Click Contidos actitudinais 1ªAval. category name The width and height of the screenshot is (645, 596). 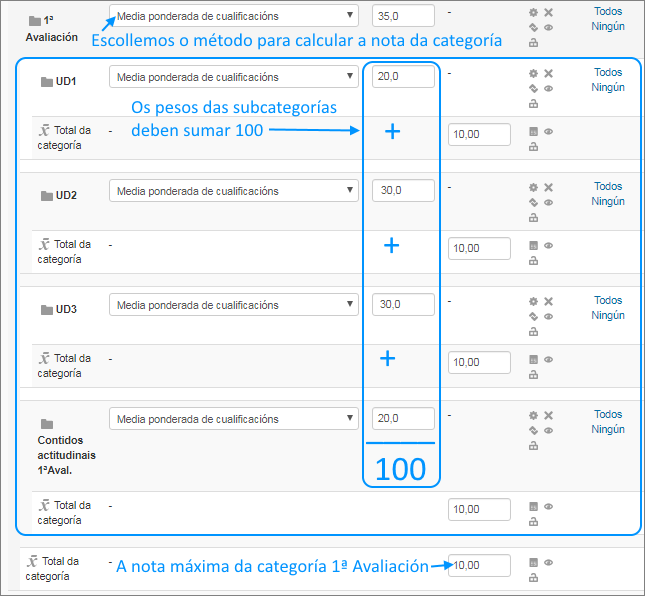pyautogui.click(x=66, y=455)
